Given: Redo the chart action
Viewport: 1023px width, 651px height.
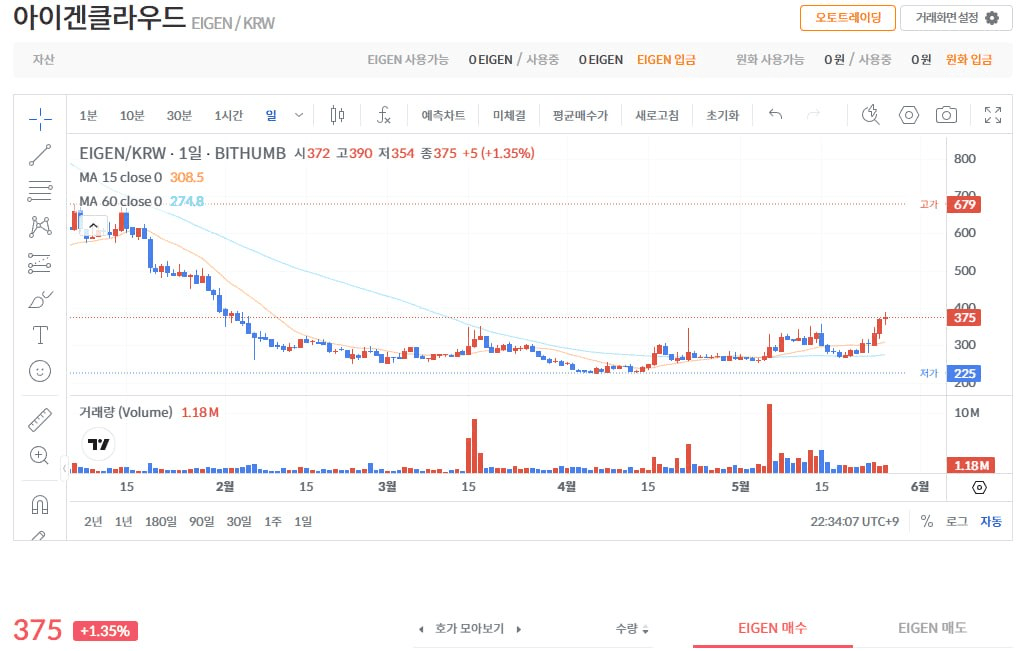Looking at the screenshot, I should (813, 115).
